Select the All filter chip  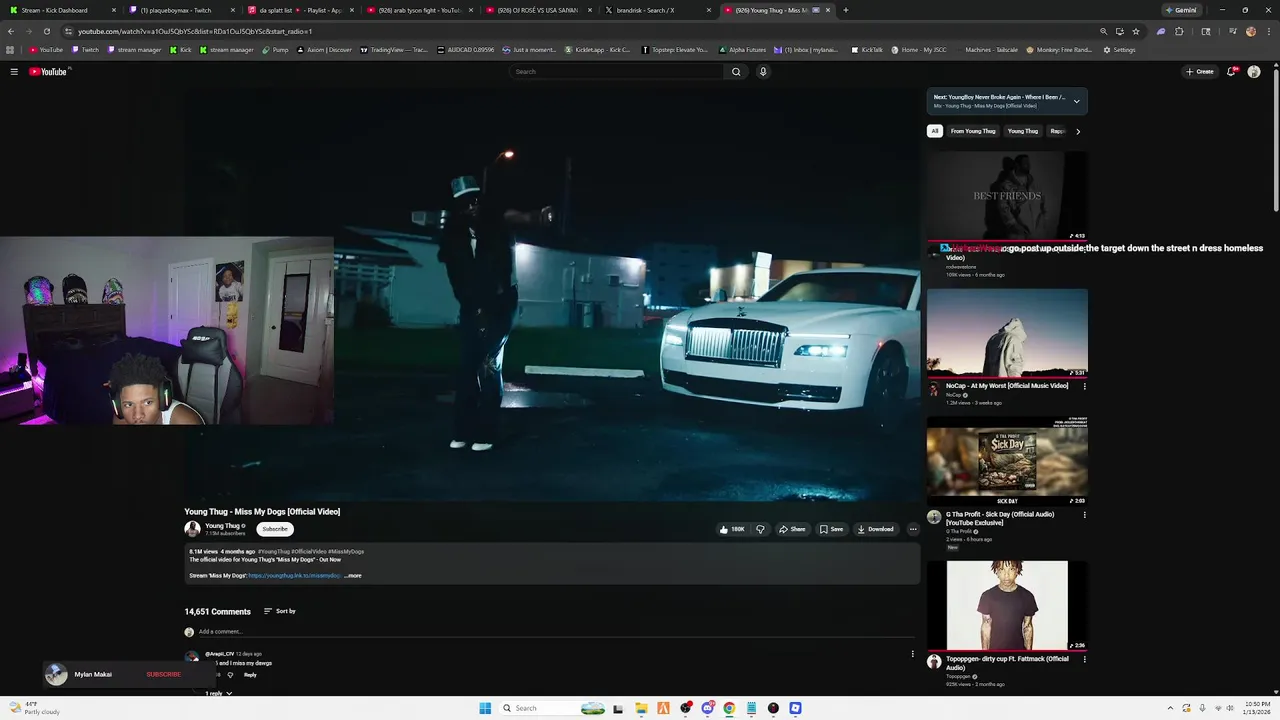(x=935, y=131)
